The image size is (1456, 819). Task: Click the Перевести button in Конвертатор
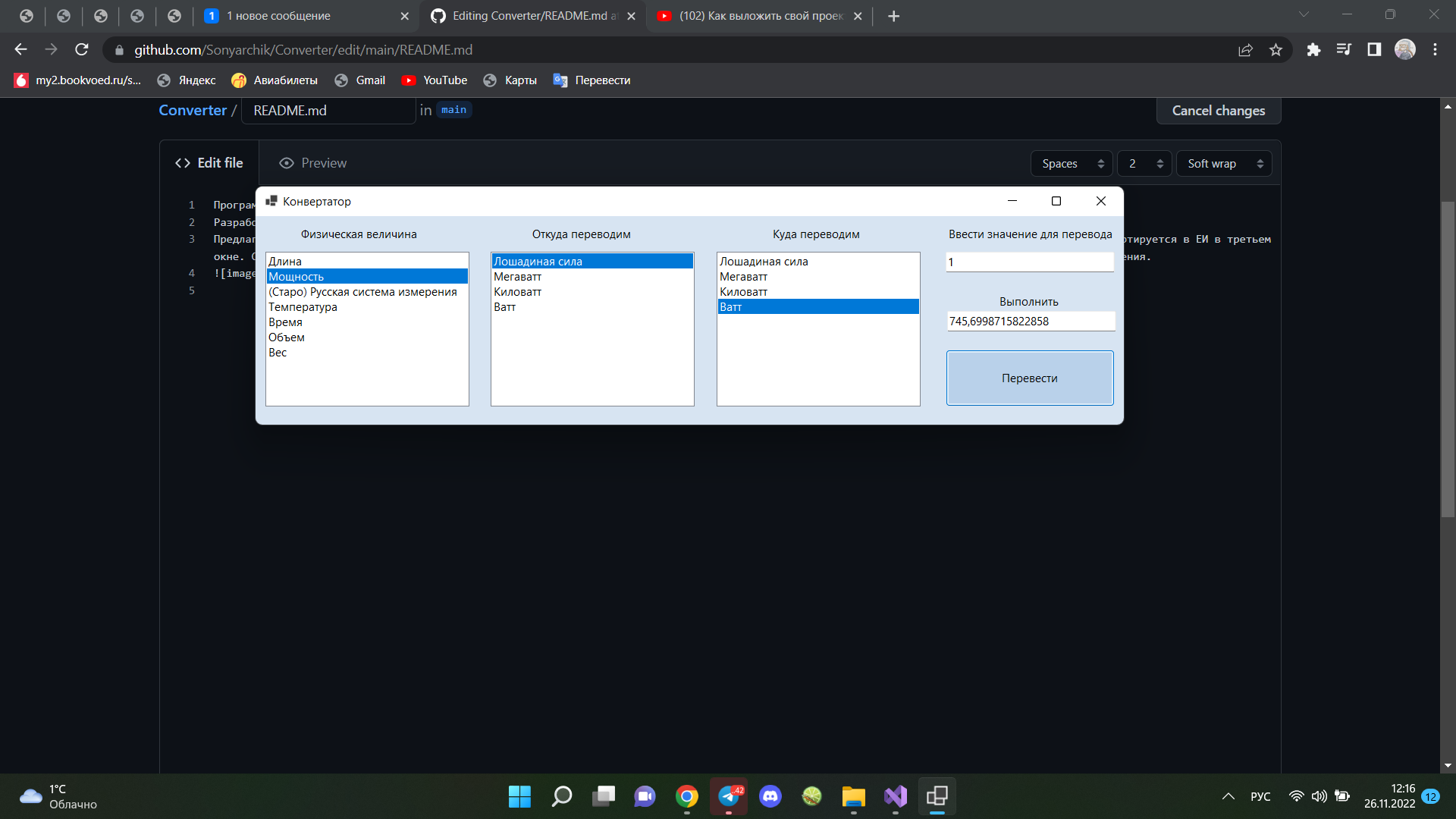click(x=1029, y=378)
